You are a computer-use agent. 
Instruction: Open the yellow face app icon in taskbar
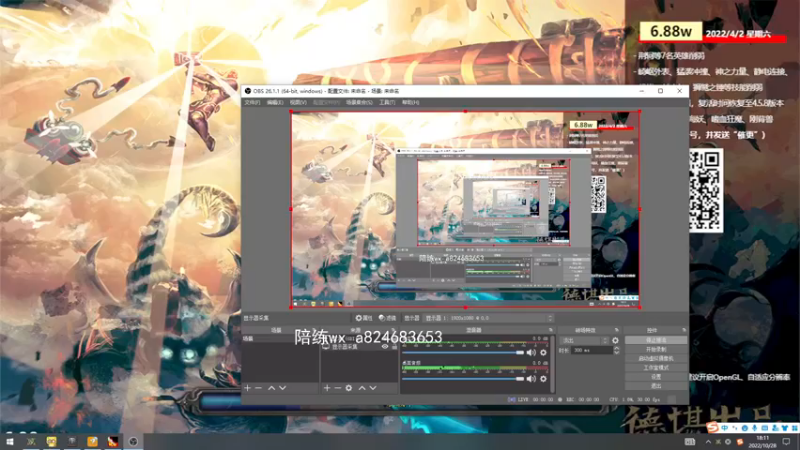click(52, 442)
